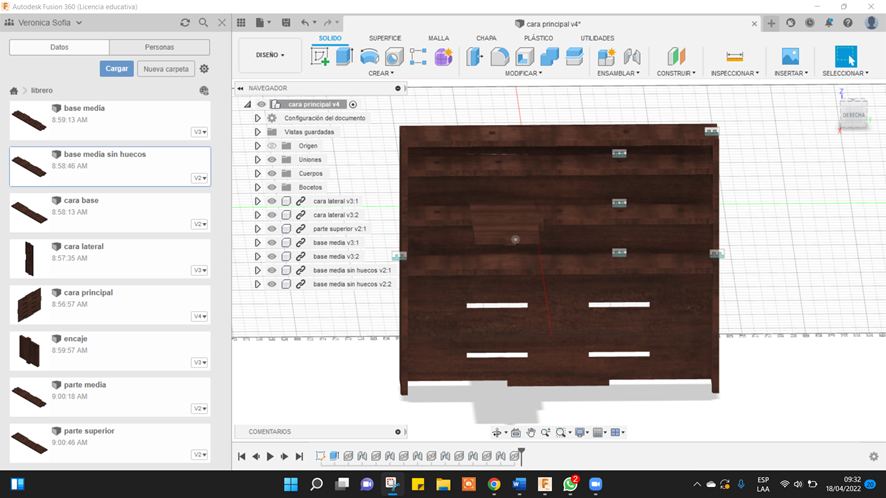The height and width of the screenshot is (498, 886).
Task: Hide component cara lateral v3:1
Action: pos(272,201)
